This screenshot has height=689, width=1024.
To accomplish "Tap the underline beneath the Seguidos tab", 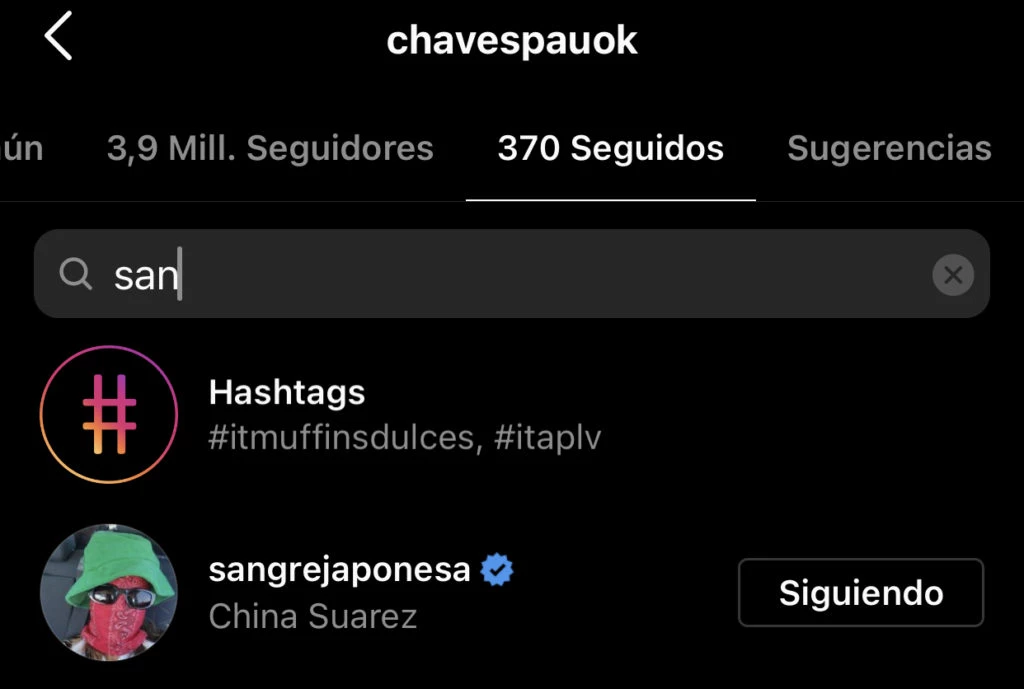I will pyautogui.click(x=611, y=200).
